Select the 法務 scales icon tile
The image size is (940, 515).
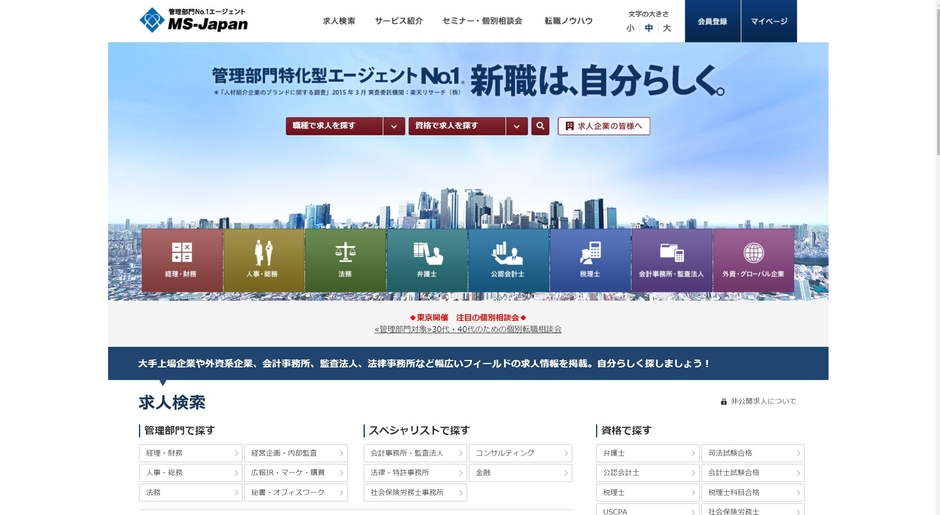tap(345, 259)
